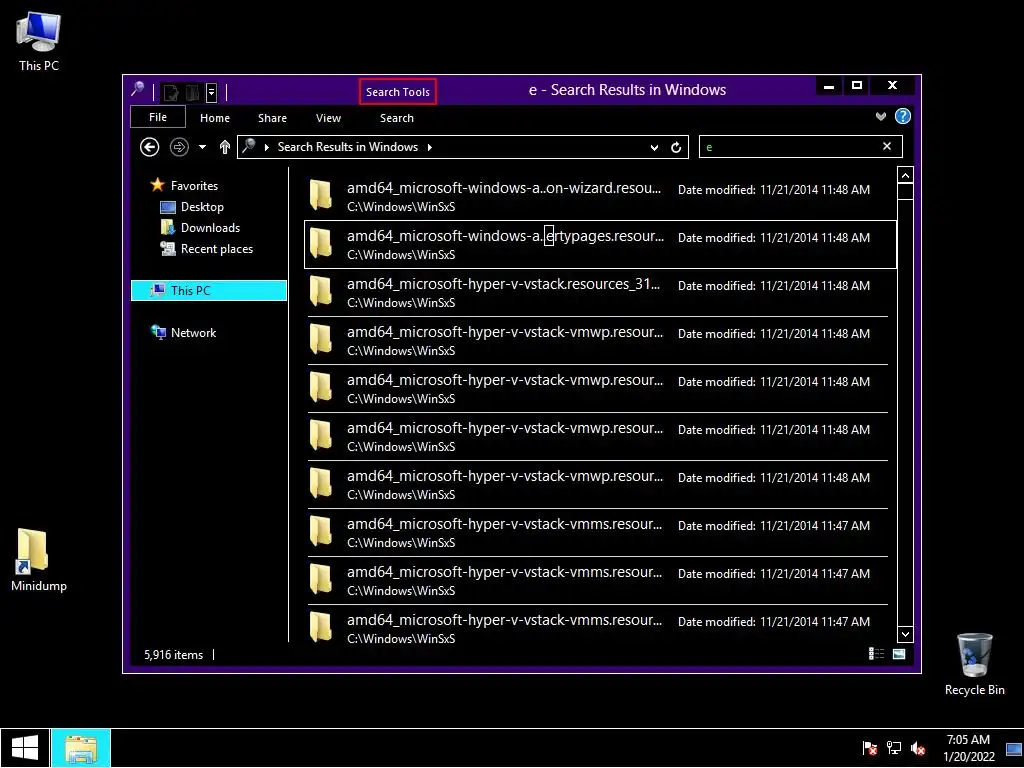Clear the search box with the X
Image resolution: width=1024 pixels, height=768 pixels.
point(887,146)
